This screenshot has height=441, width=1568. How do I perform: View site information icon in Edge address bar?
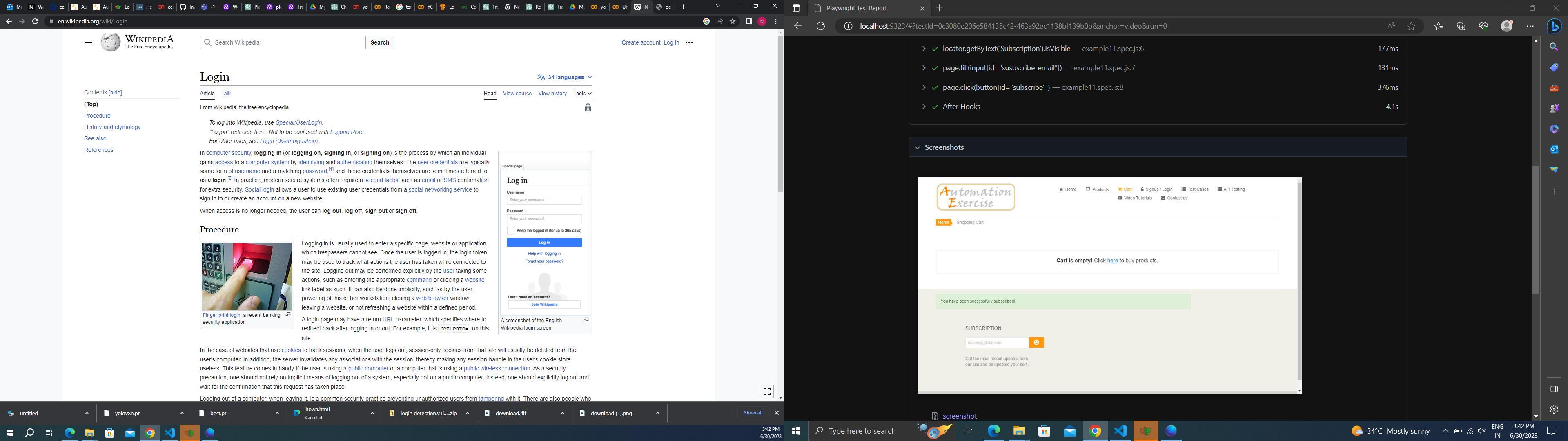(848, 26)
